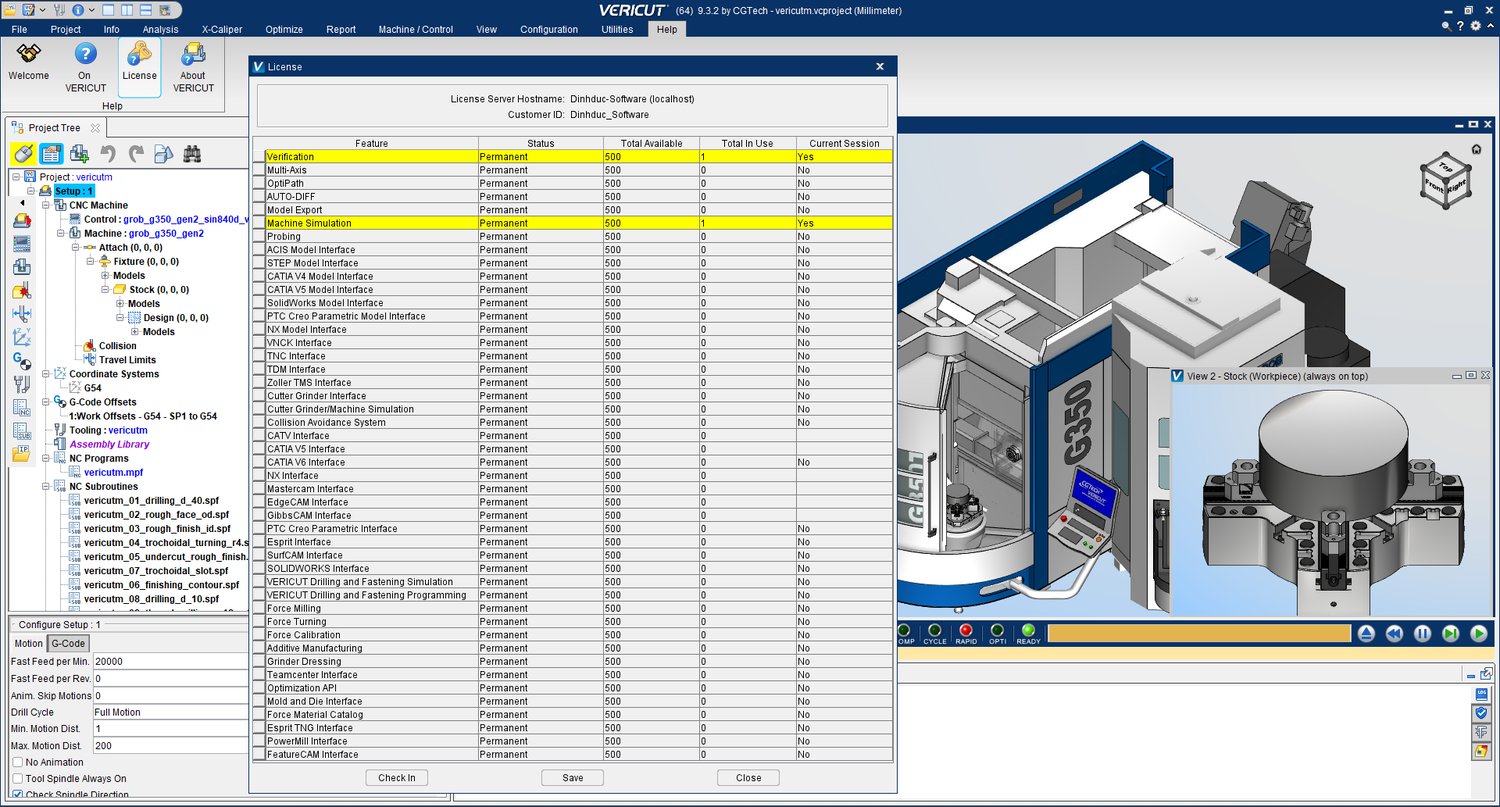The height and width of the screenshot is (807, 1500).
Task: Click the redo arrow in Project Tree toolbar
Action: pyautogui.click(x=136, y=154)
